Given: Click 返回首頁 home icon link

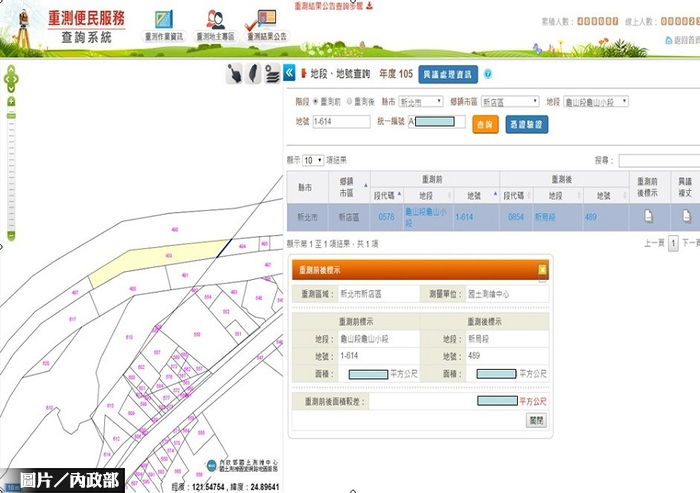Looking at the screenshot, I should pos(682,40).
